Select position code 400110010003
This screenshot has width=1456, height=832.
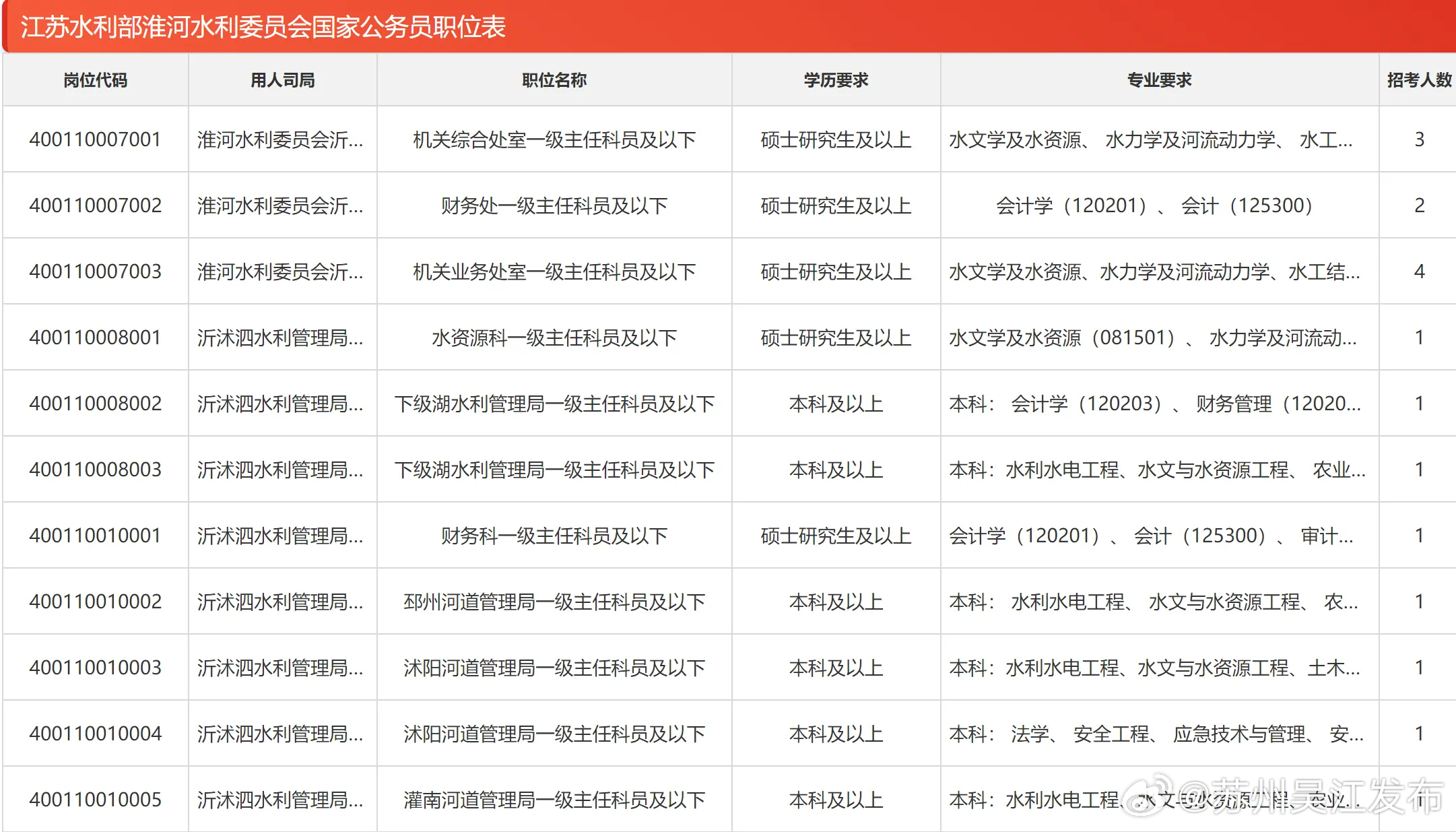(95, 668)
